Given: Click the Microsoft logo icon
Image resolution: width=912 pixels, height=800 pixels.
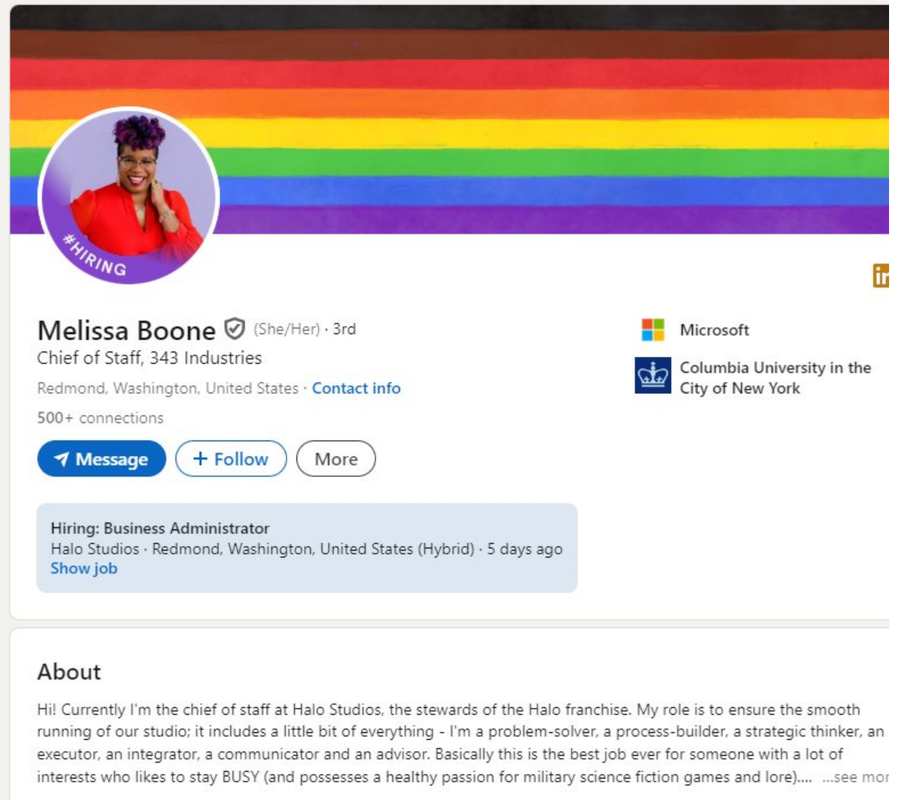Looking at the screenshot, I should [653, 330].
